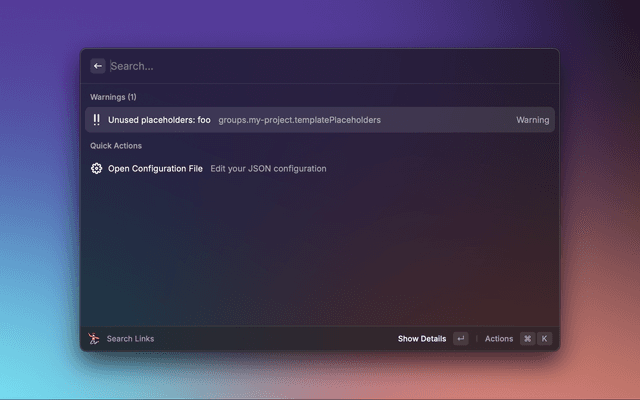Click the double exclamation warning icon

point(96,120)
